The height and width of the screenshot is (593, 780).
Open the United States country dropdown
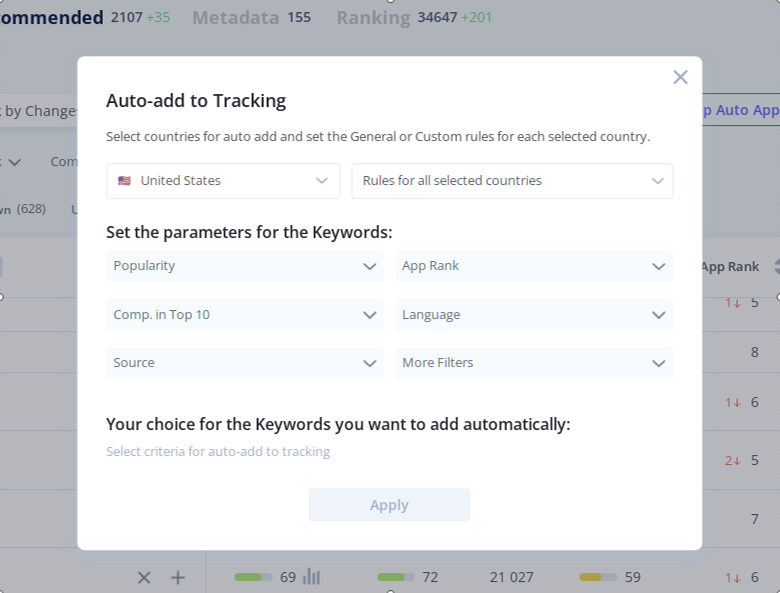(223, 181)
